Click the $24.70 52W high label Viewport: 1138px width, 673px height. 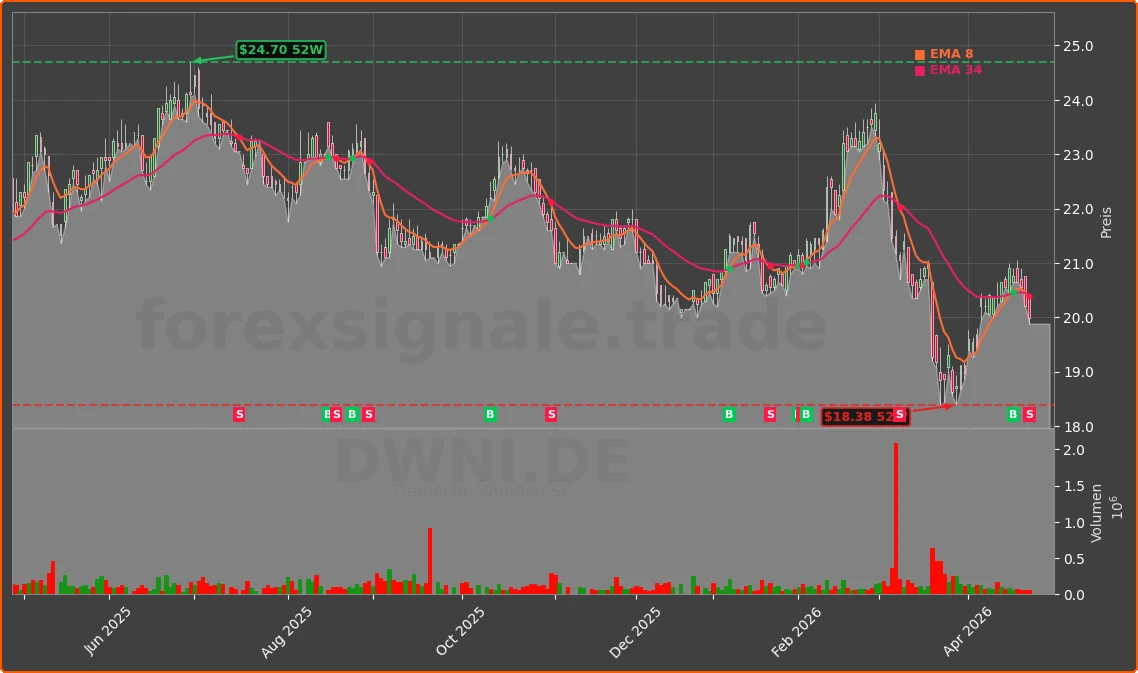(281, 50)
